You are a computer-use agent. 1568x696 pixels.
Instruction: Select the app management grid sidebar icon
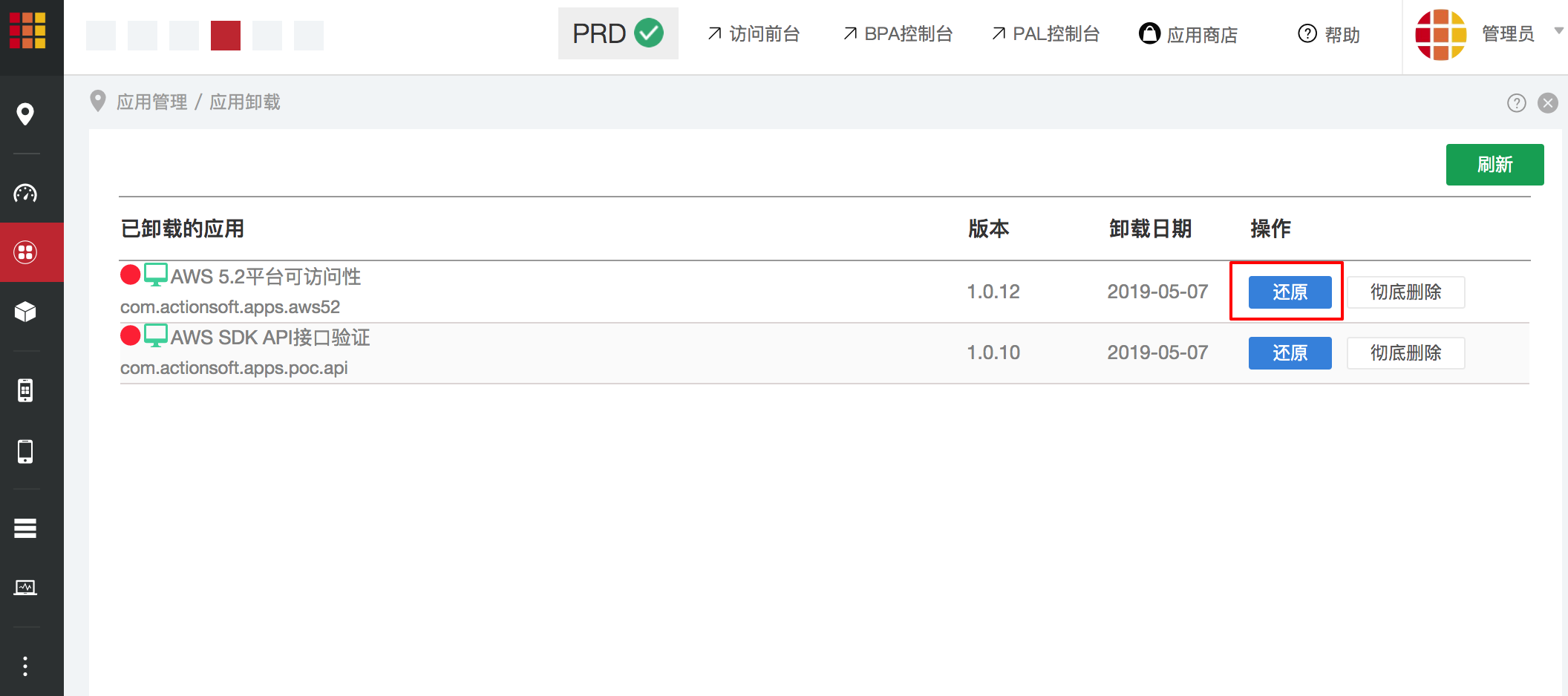[25, 252]
